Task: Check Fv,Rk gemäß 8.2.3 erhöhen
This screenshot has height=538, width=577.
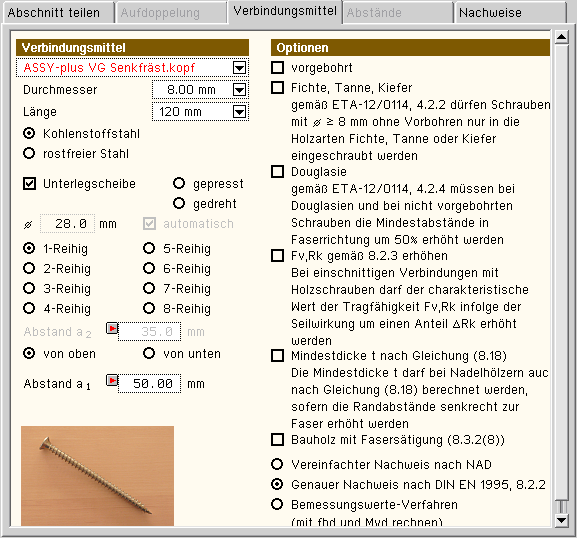Action: coord(277,255)
